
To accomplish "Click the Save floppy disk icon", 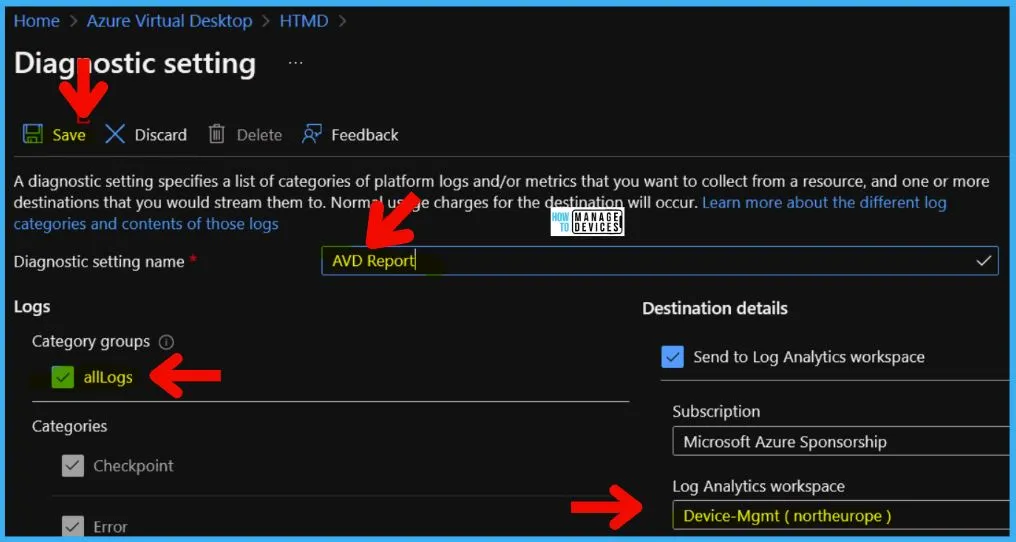I will pos(32,134).
